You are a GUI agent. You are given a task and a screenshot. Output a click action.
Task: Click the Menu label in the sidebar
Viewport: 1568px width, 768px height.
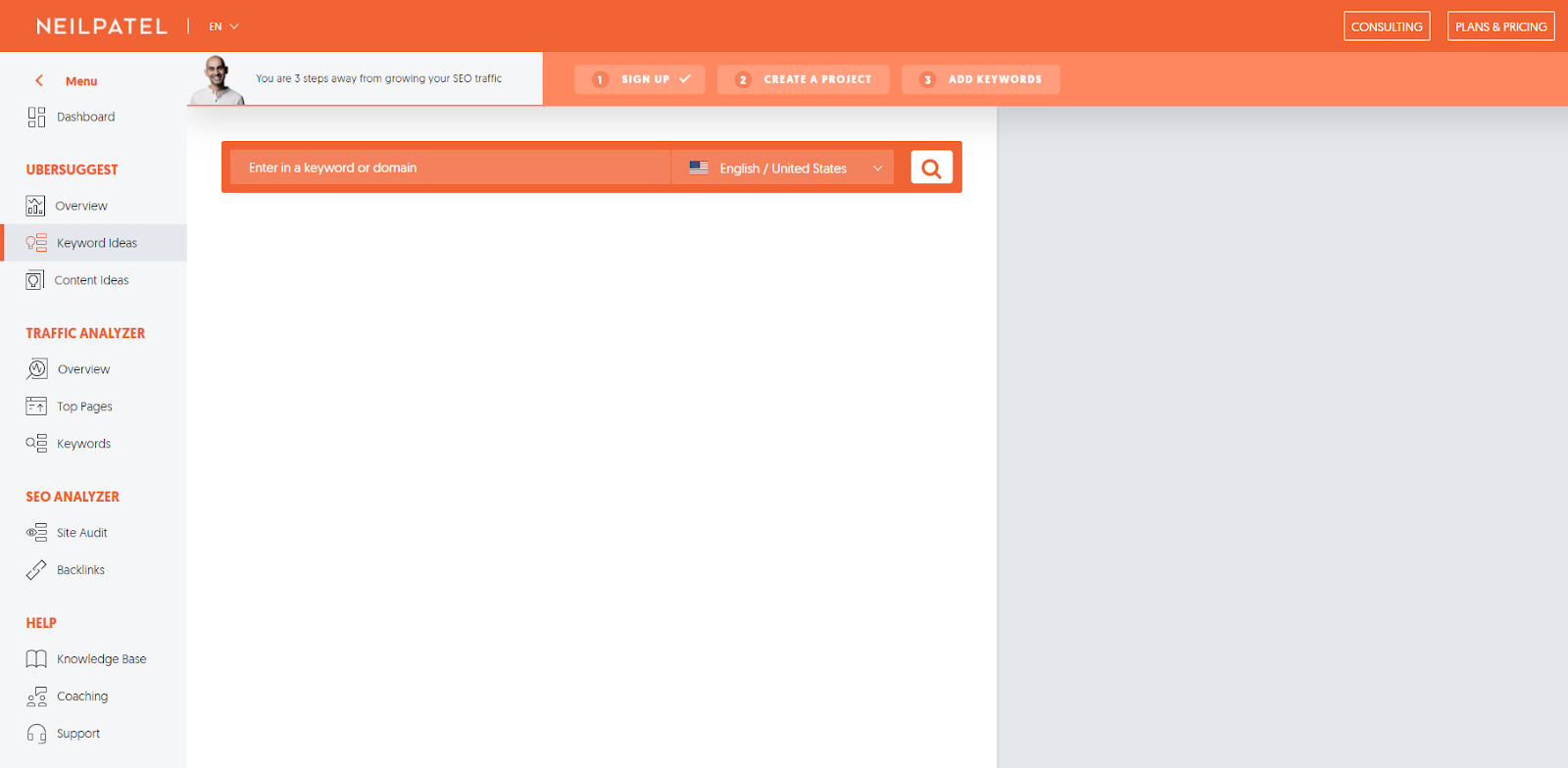tap(81, 81)
